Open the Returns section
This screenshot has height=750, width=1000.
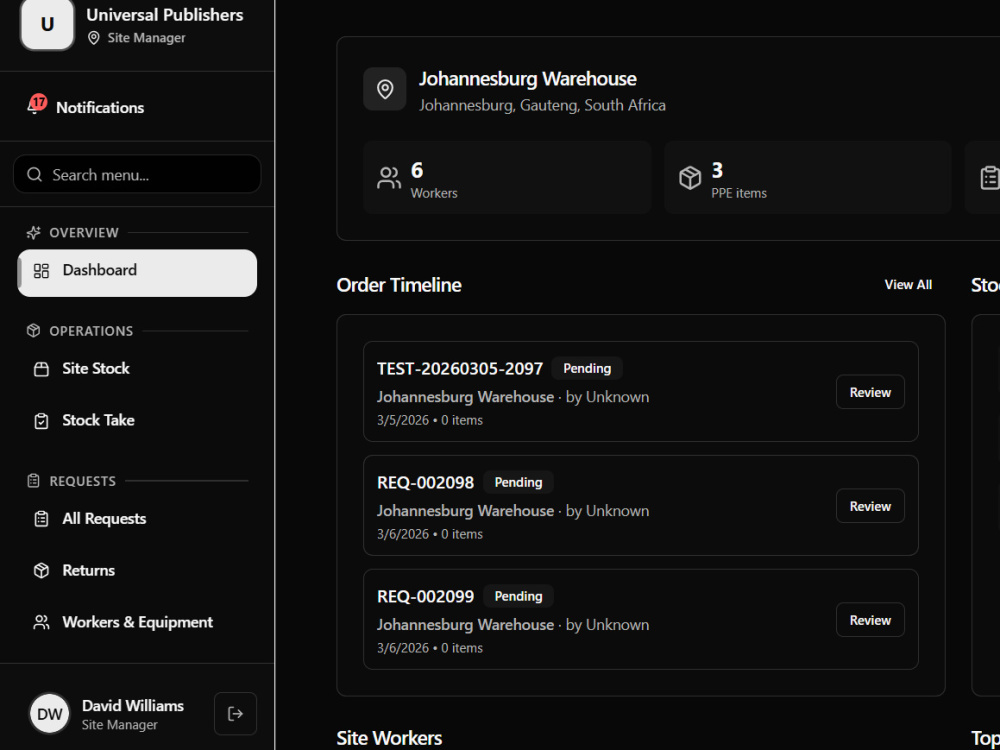137,570
